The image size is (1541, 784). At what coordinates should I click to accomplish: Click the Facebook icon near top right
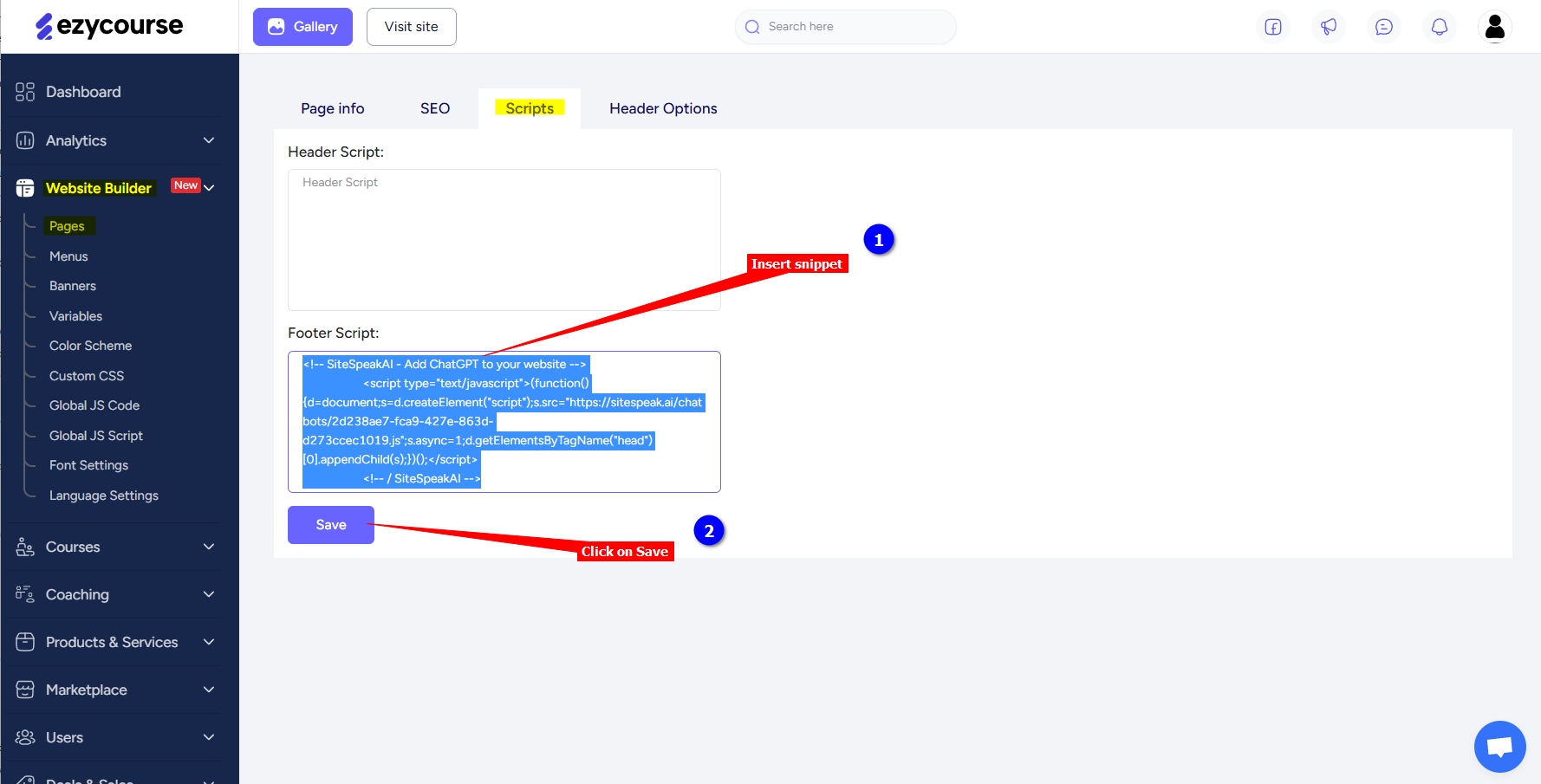point(1273,27)
